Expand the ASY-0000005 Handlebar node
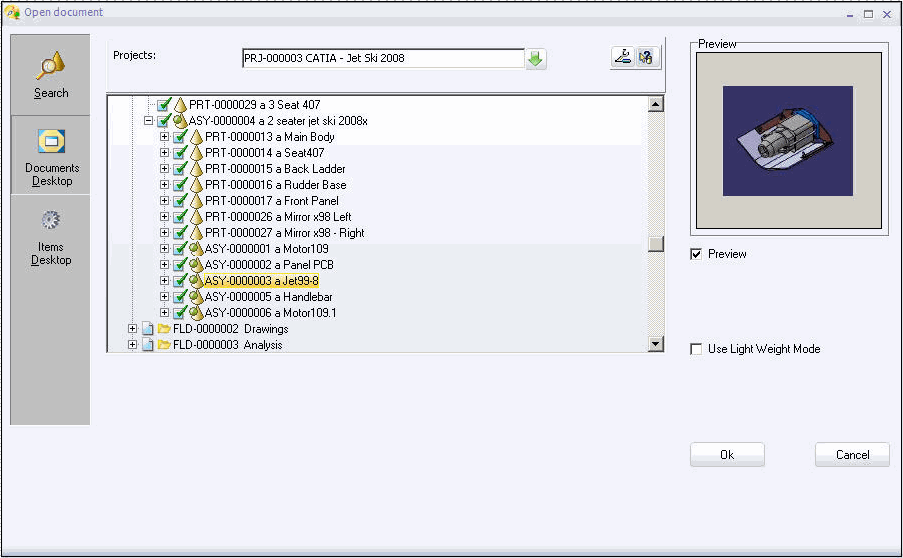The width and height of the screenshot is (903, 558). (164, 297)
